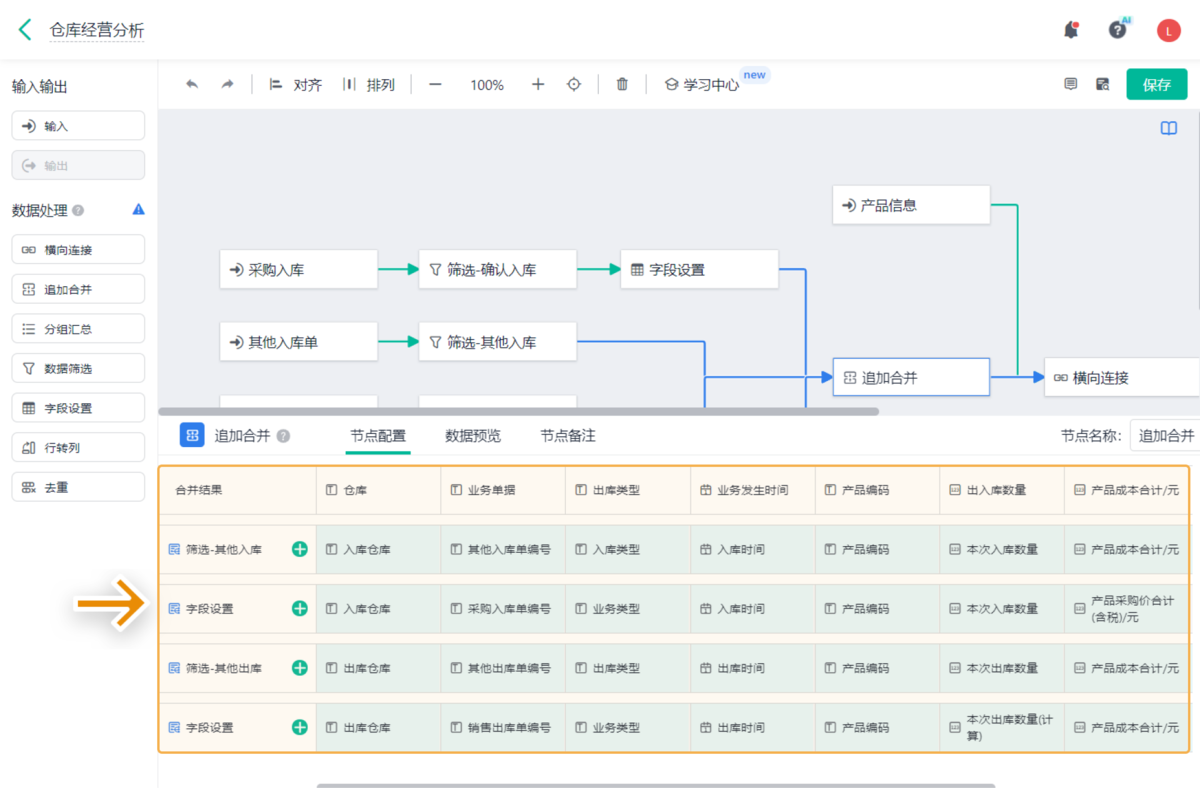The height and width of the screenshot is (788, 1200).
Task: Click the undo arrow in the toolbar
Action: click(192, 85)
